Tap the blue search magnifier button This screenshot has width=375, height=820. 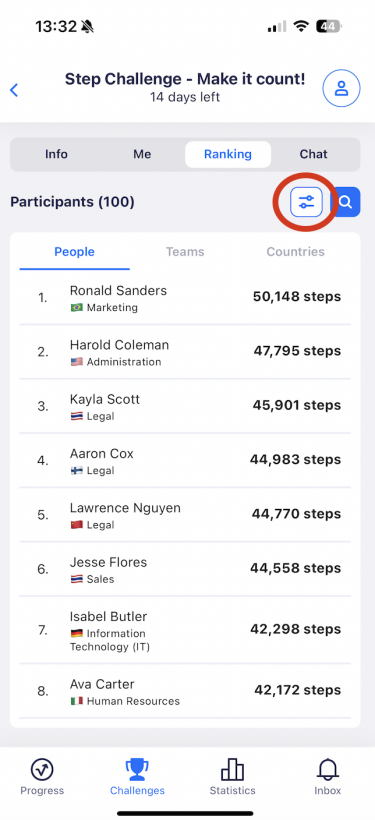pos(347,202)
